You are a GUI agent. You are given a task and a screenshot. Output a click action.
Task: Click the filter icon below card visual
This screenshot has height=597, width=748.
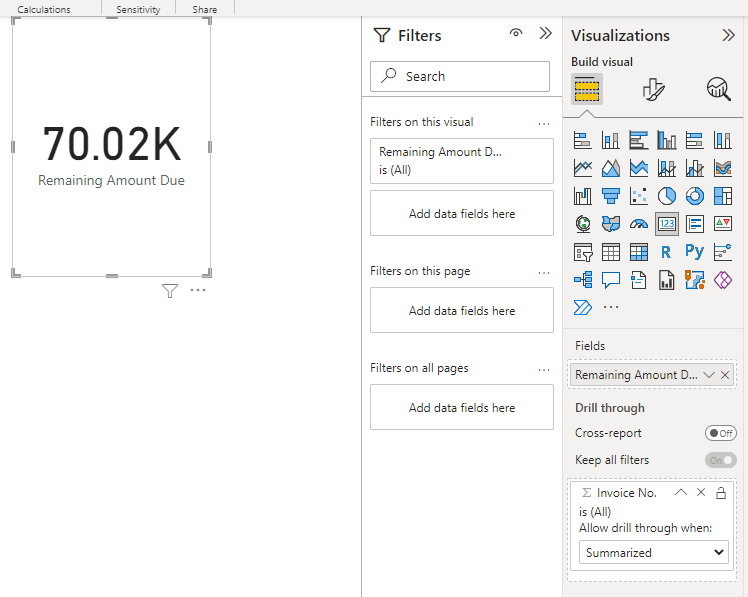pyautogui.click(x=170, y=290)
